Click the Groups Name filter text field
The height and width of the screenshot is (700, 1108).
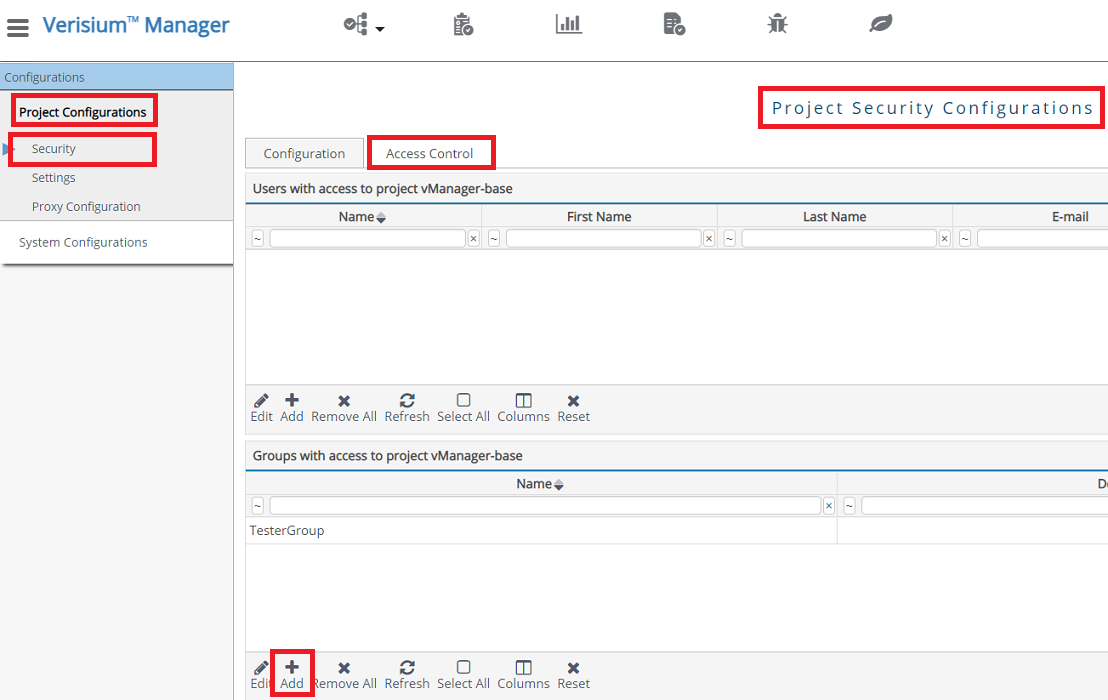545,506
